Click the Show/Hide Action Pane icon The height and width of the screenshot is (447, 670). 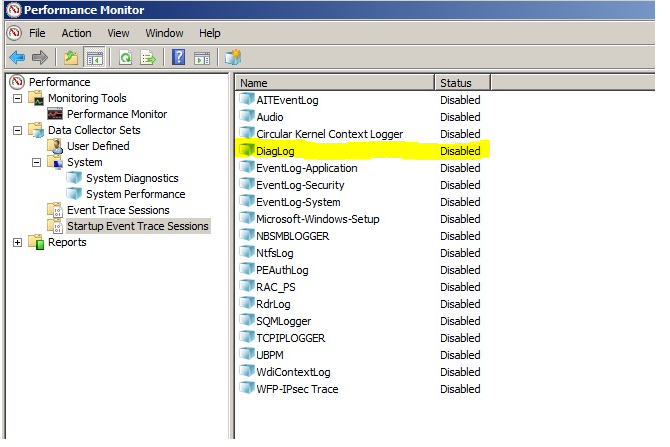point(202,57)
